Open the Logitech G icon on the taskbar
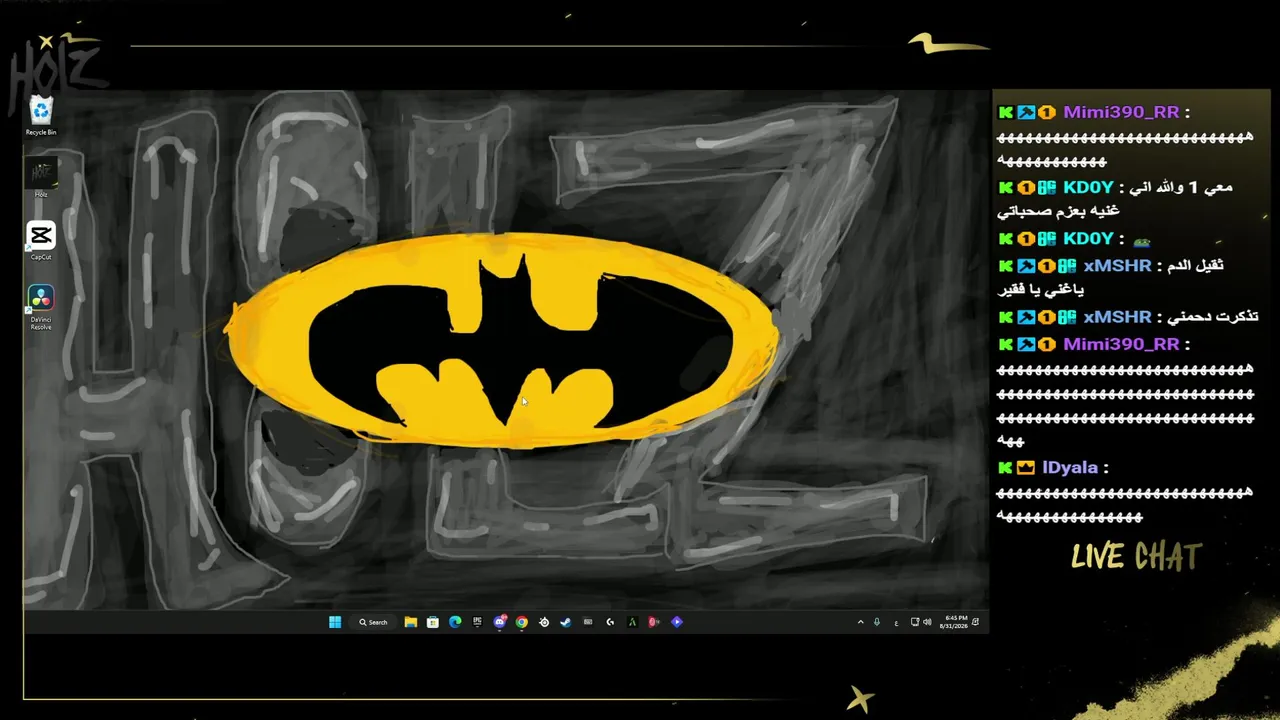The height and width of the screenshot is (720, 1280). [x=610, y=622]
